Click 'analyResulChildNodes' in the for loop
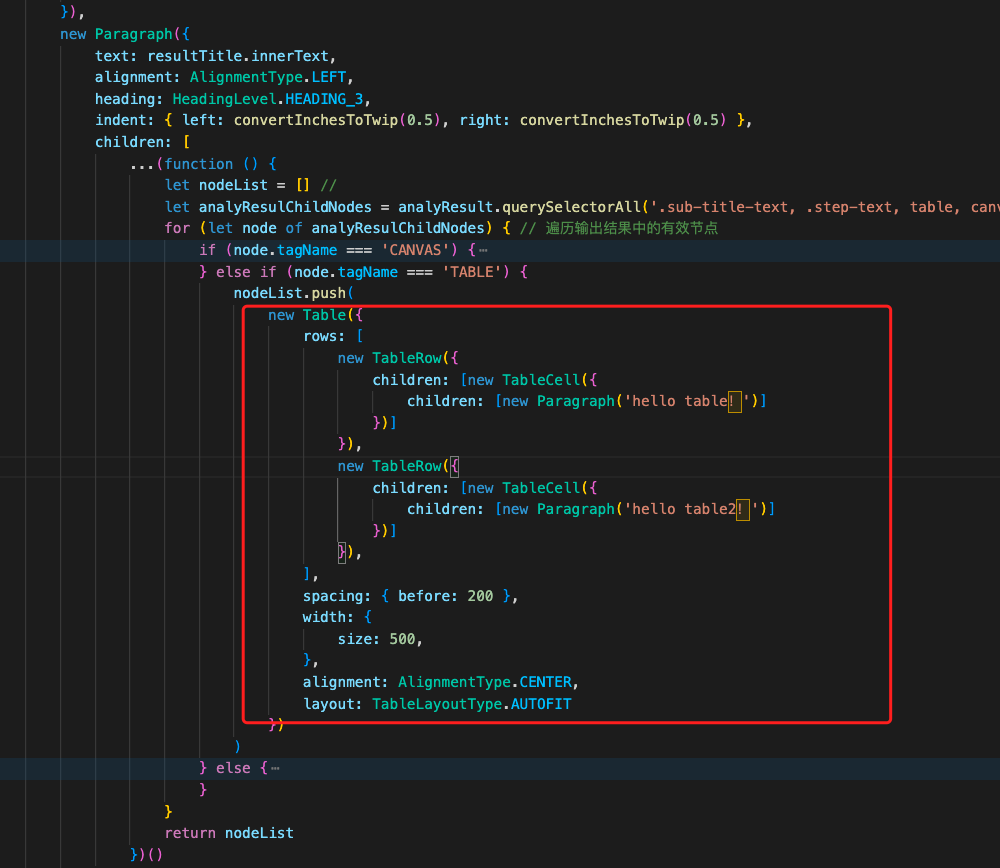The image size is (1000, 868). click(398, 228)
